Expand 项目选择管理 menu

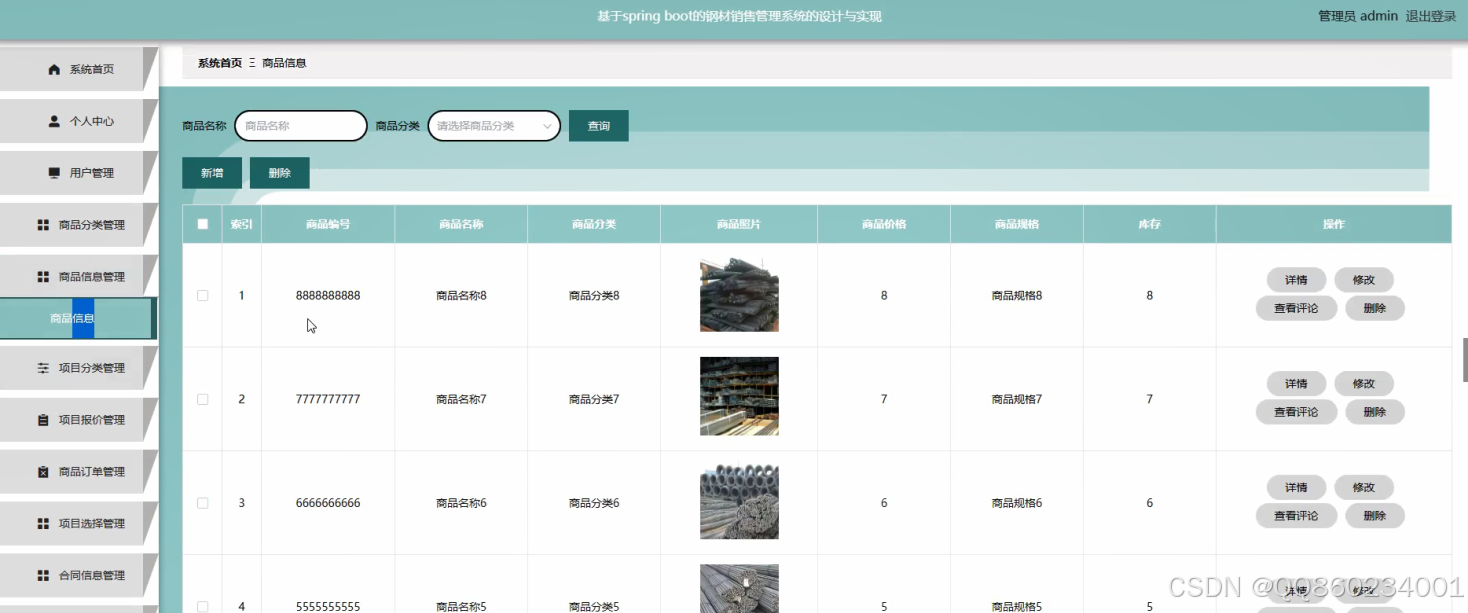coord(79,524)
